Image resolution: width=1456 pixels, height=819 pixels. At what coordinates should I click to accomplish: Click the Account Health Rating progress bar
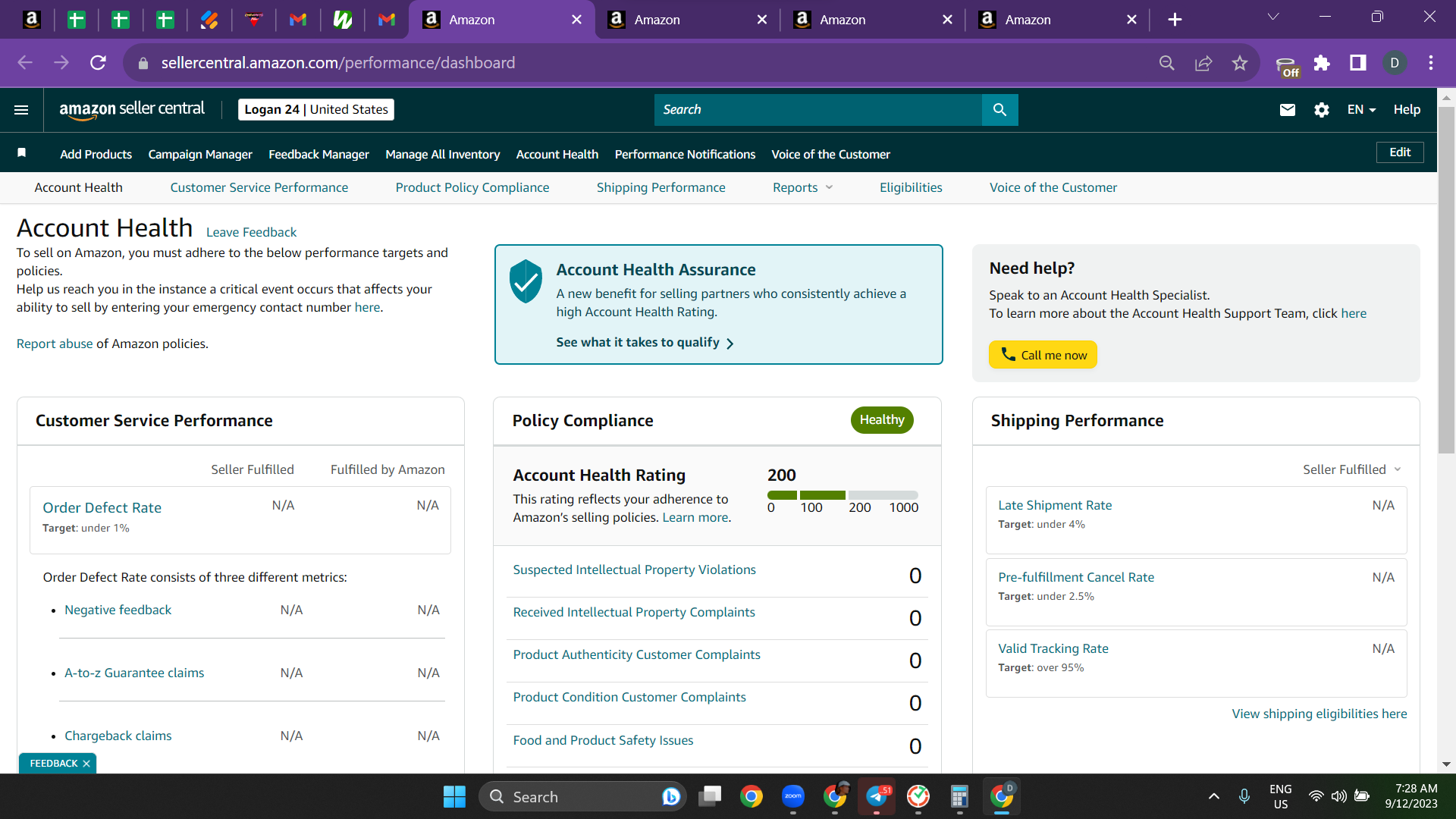pos(843,495)
